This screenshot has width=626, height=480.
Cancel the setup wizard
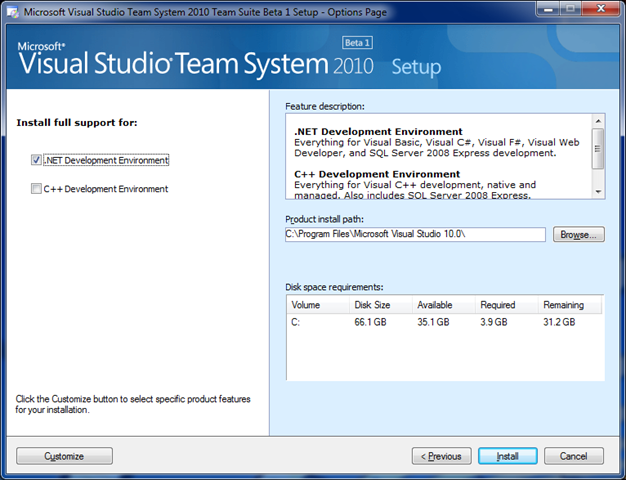coord(574,456)
